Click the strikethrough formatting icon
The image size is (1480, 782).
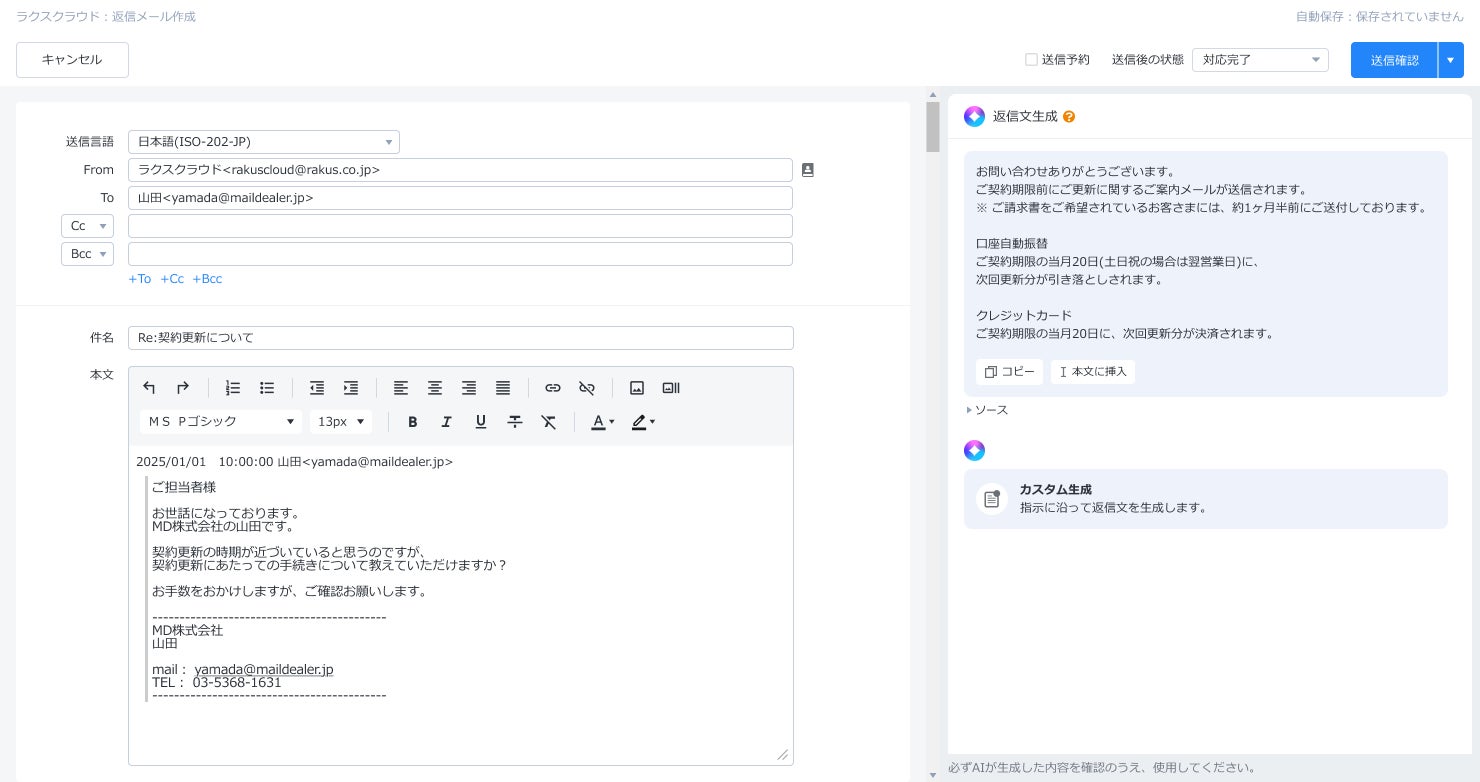(x=515, y=422)
